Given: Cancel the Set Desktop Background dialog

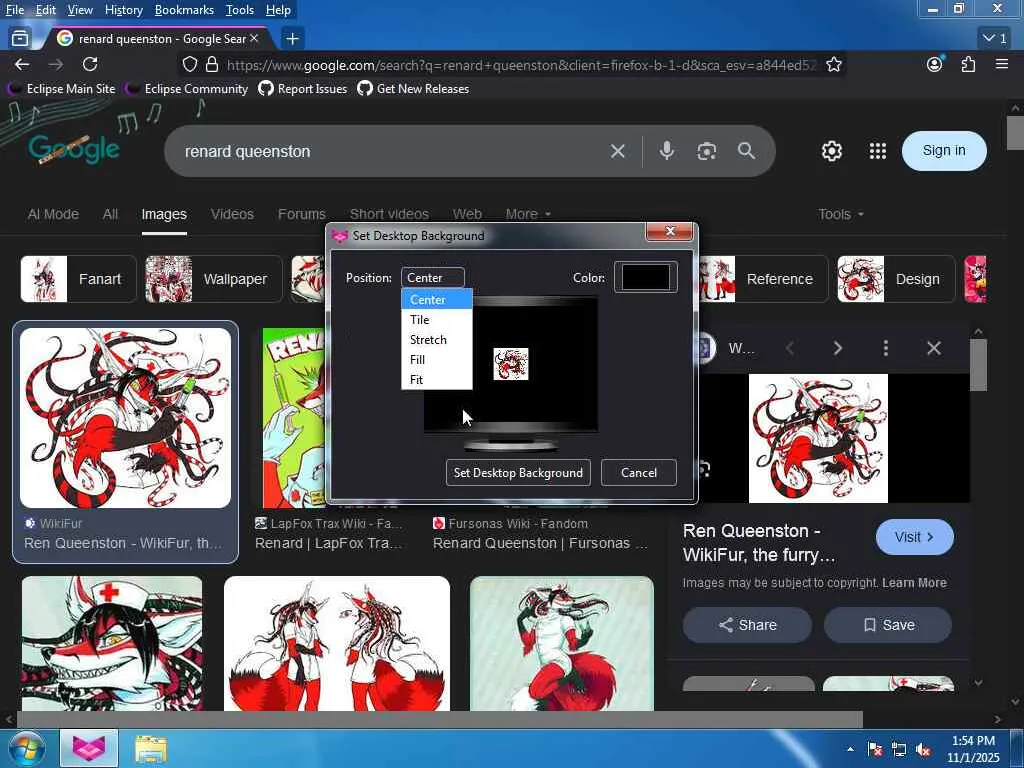Looking at the screenshot, I should pyautogui.click(x=639, y=473).
